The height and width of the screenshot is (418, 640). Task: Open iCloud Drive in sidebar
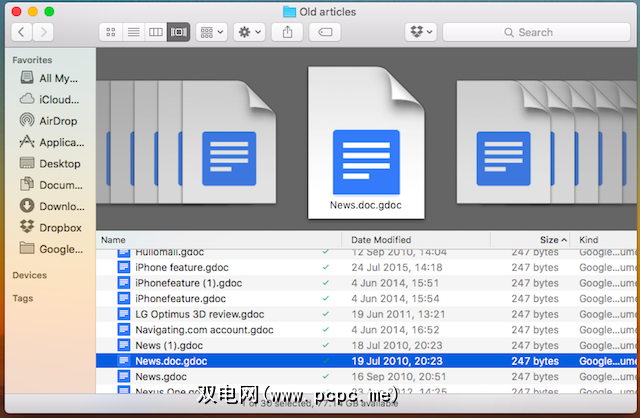pos(49,99)
